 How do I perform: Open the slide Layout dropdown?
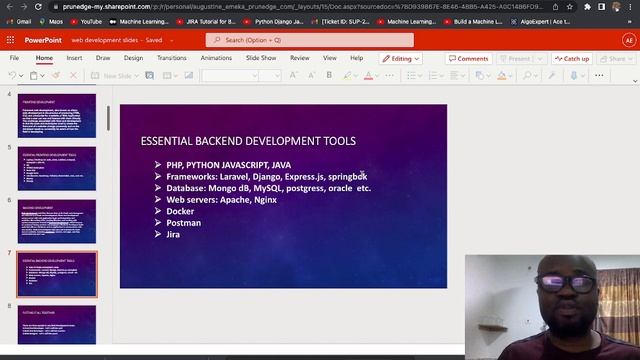click(170, 76)
